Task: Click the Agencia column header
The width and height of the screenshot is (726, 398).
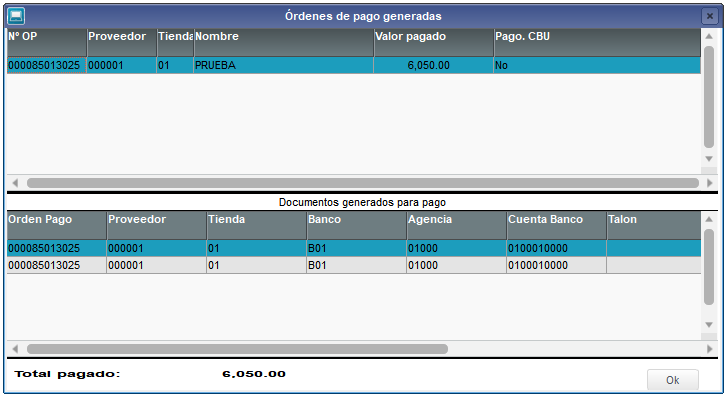Action: click(456, 225)
